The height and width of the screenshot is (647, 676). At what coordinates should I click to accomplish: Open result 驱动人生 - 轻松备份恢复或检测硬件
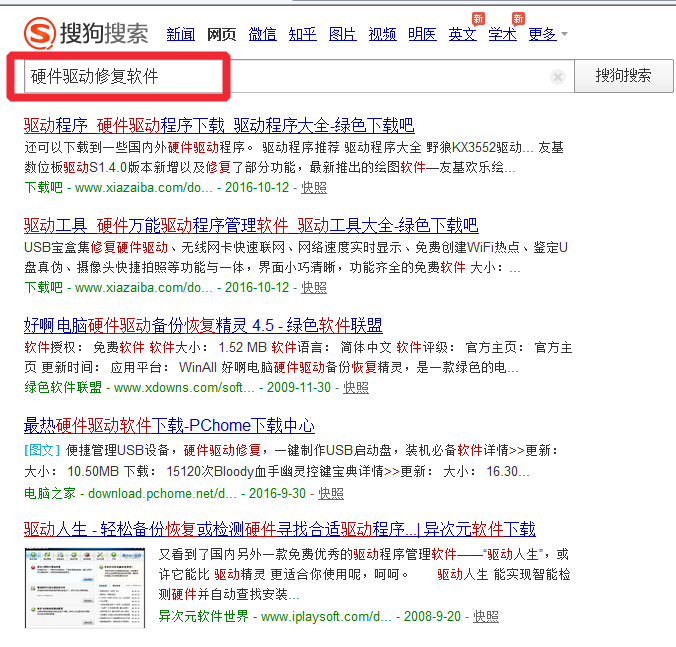(280, 529)
